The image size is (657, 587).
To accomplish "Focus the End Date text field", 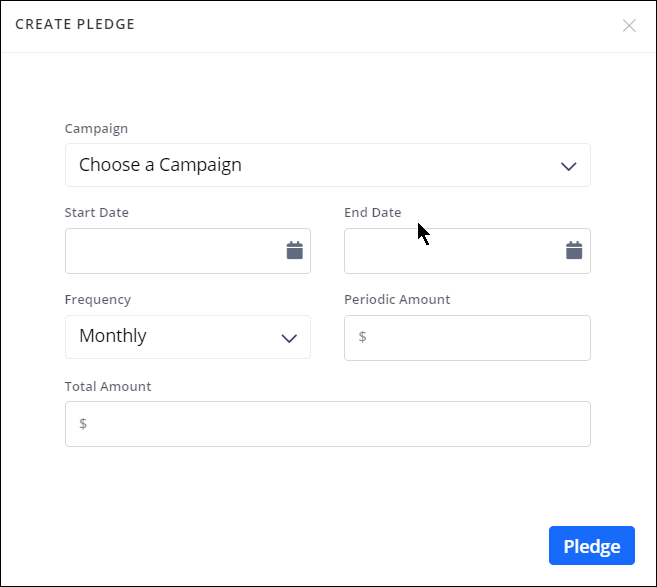I will coord(451,251).
